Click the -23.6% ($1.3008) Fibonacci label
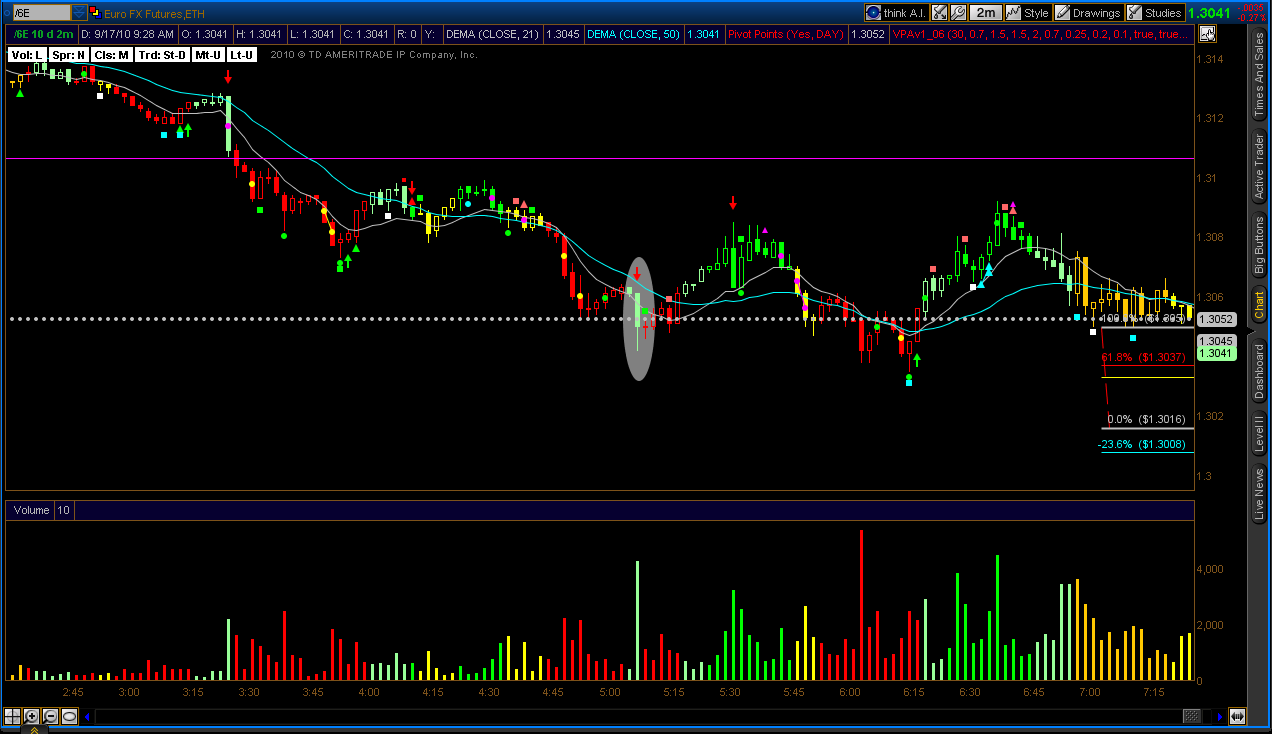 (x=1141, y=444)
